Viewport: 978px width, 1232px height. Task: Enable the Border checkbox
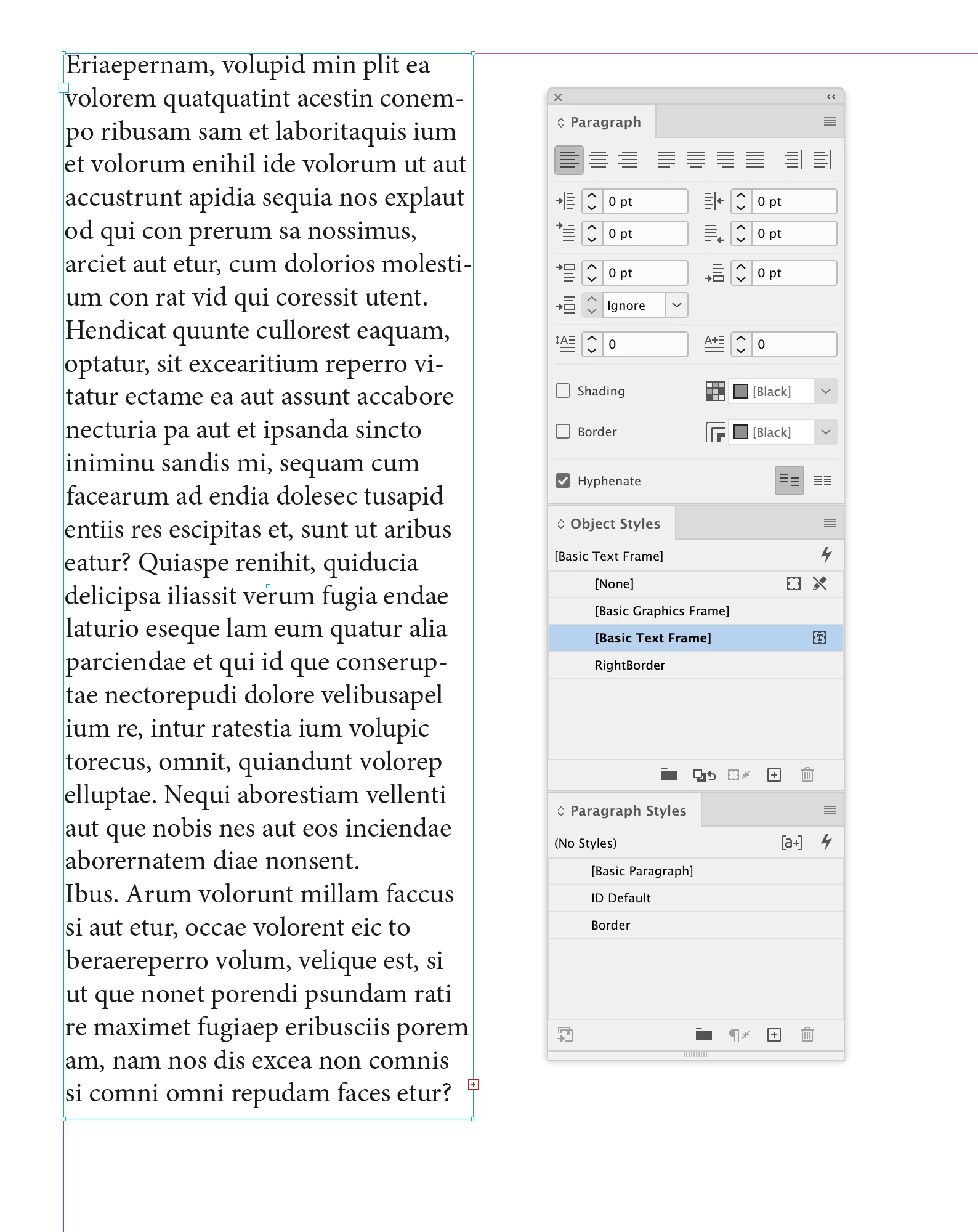pyautogui.click(x=563, y=431)
